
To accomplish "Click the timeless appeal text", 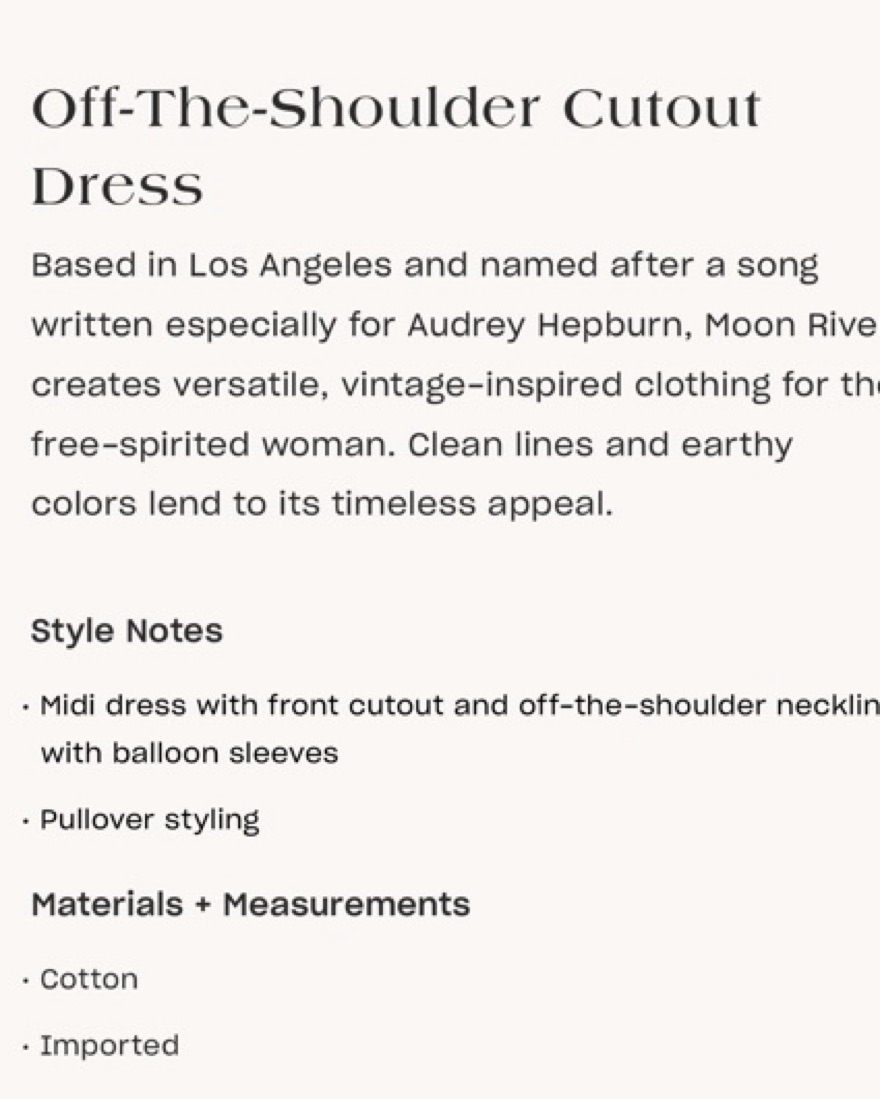I will (x=472, y=504).
